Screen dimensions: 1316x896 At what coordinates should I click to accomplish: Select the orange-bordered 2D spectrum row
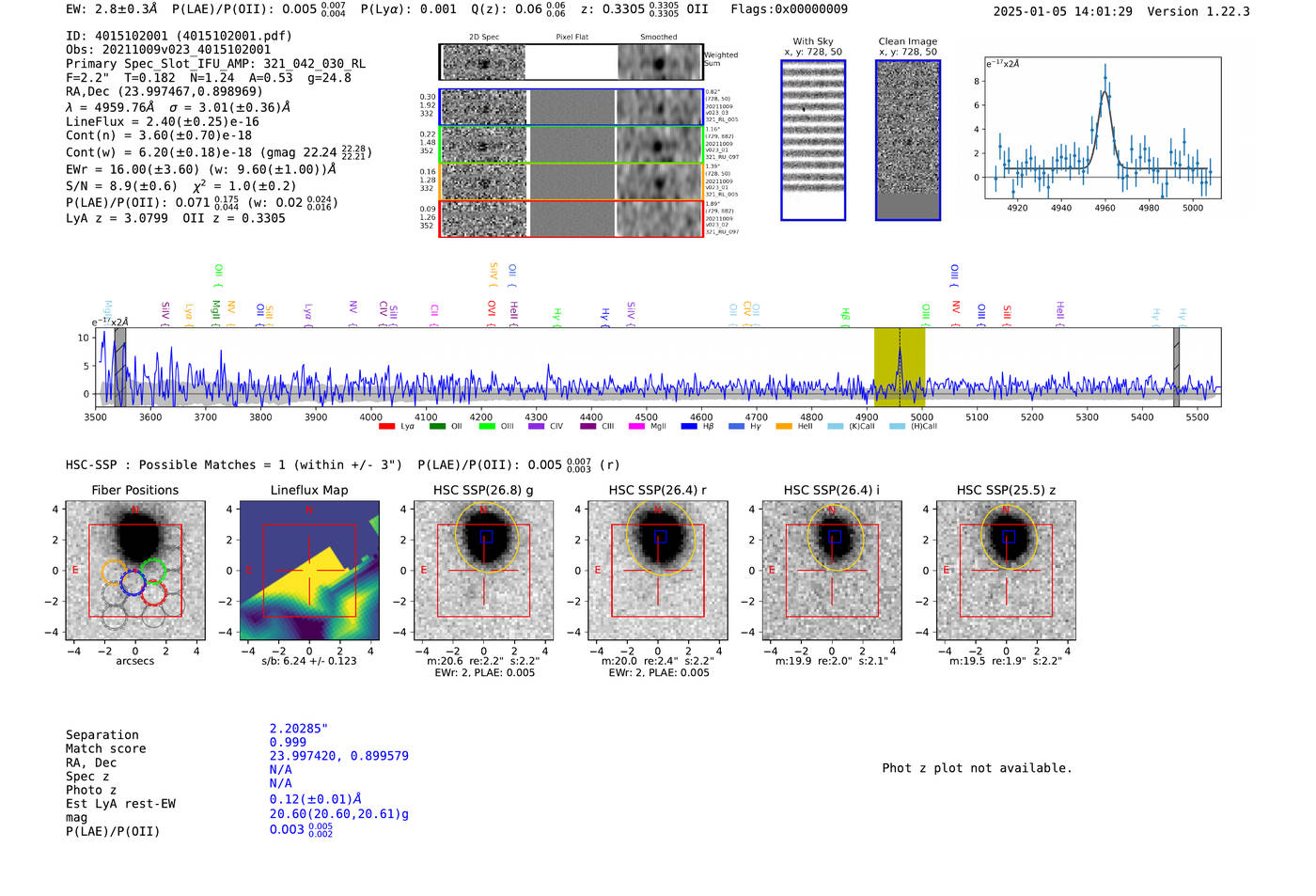(x=571, y=181)
